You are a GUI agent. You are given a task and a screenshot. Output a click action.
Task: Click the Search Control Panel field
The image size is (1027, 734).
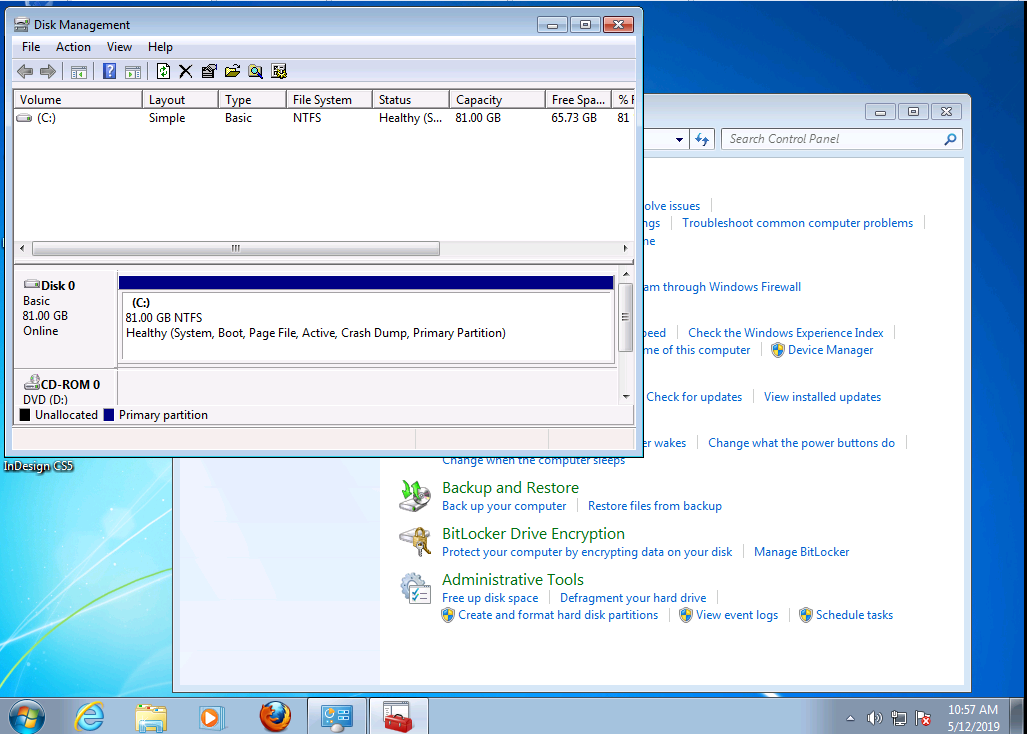tap(833, 139)
